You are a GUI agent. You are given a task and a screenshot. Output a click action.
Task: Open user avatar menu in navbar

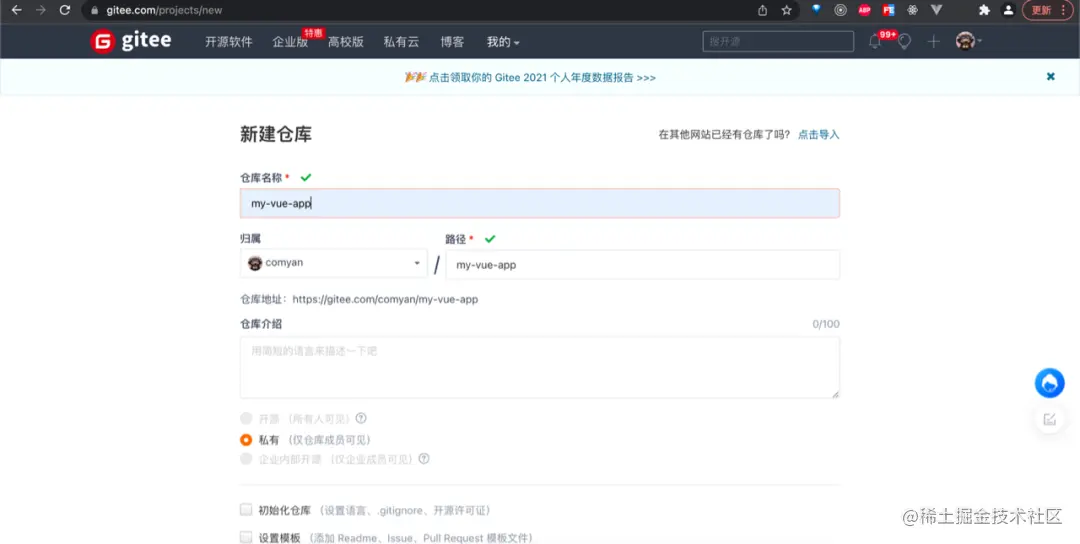(968, 41)
